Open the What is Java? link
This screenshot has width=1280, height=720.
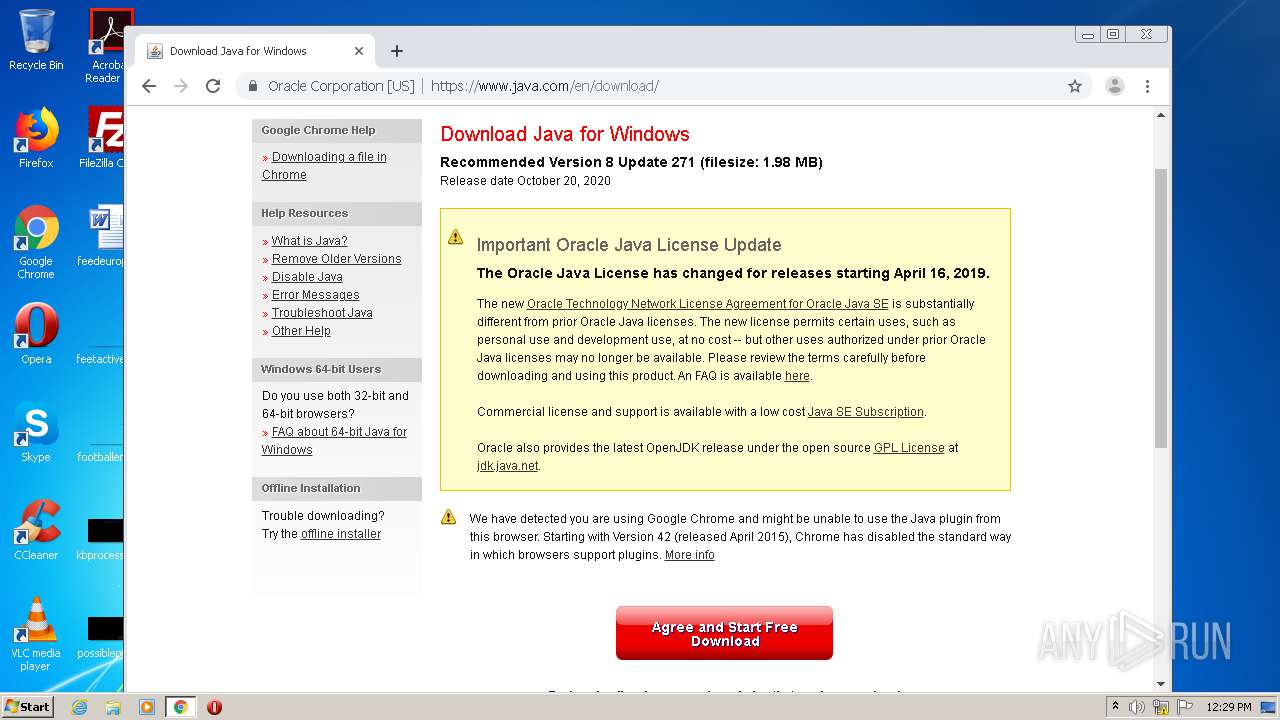point(310,241)
